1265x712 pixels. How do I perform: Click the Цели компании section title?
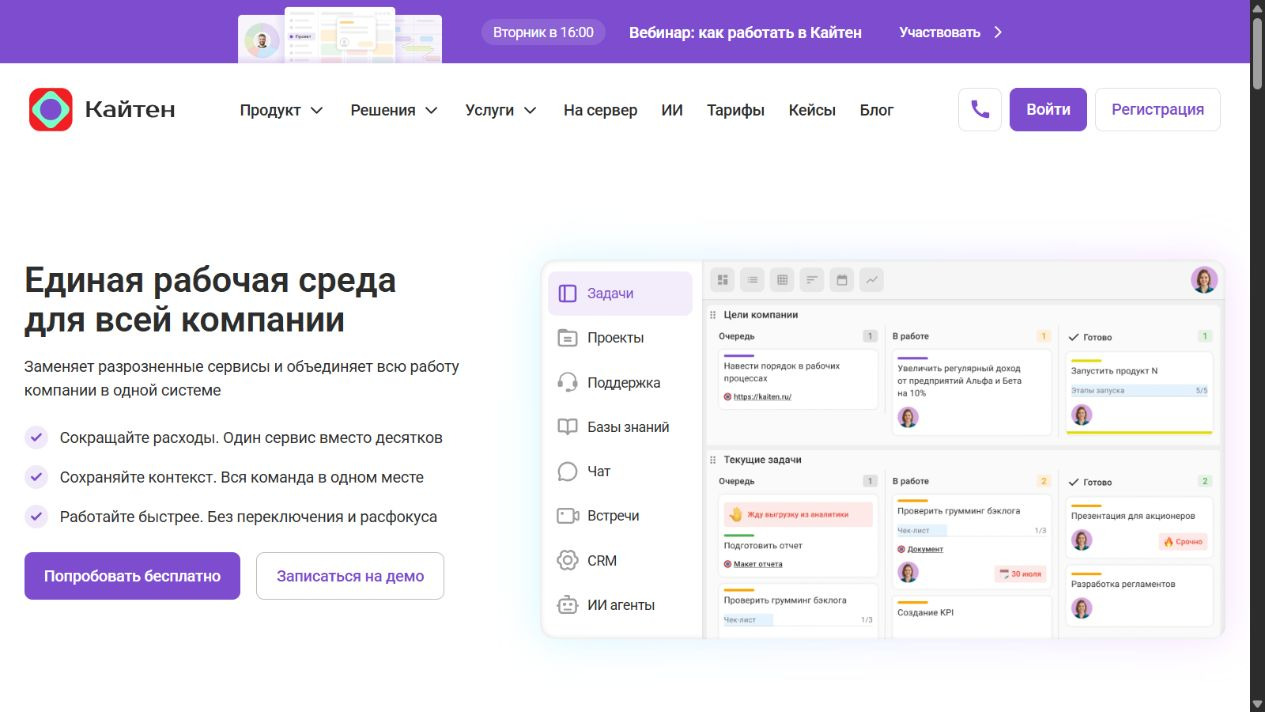pos(761,315)
